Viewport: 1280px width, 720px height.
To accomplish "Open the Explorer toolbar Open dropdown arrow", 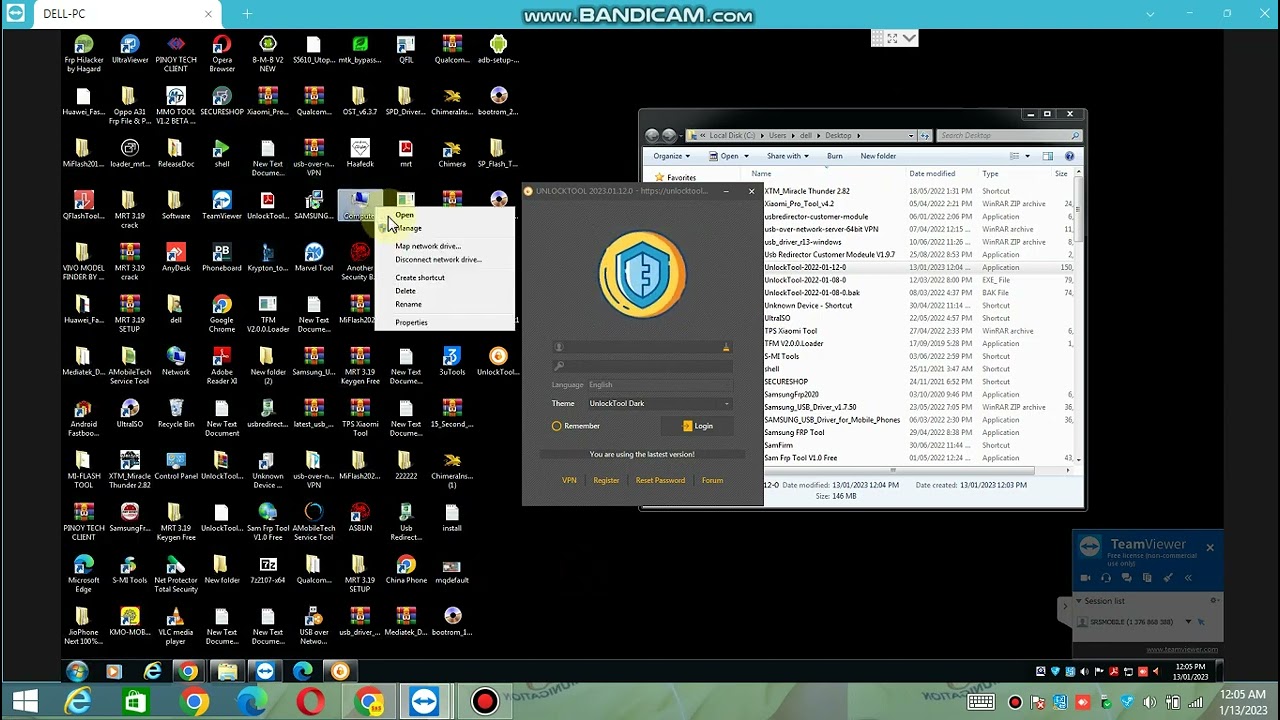I will click(746, 156).
